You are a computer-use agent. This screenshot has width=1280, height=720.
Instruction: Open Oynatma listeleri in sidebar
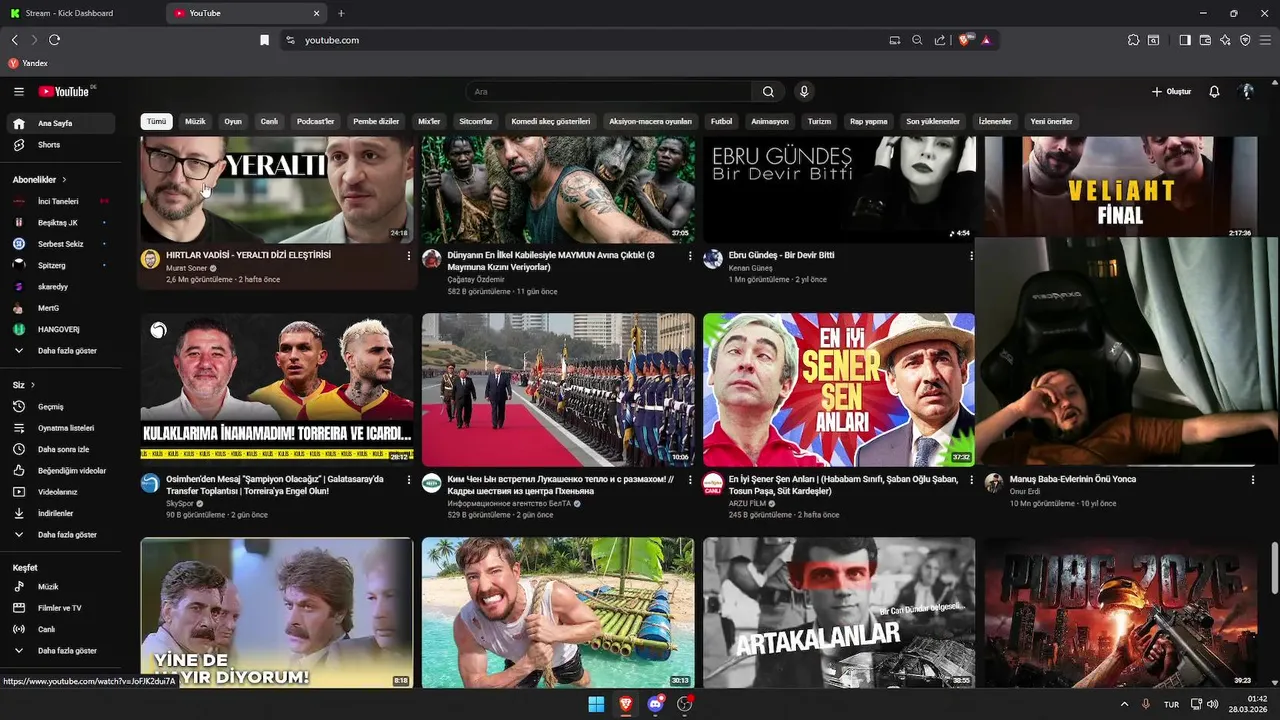(60, 428)
